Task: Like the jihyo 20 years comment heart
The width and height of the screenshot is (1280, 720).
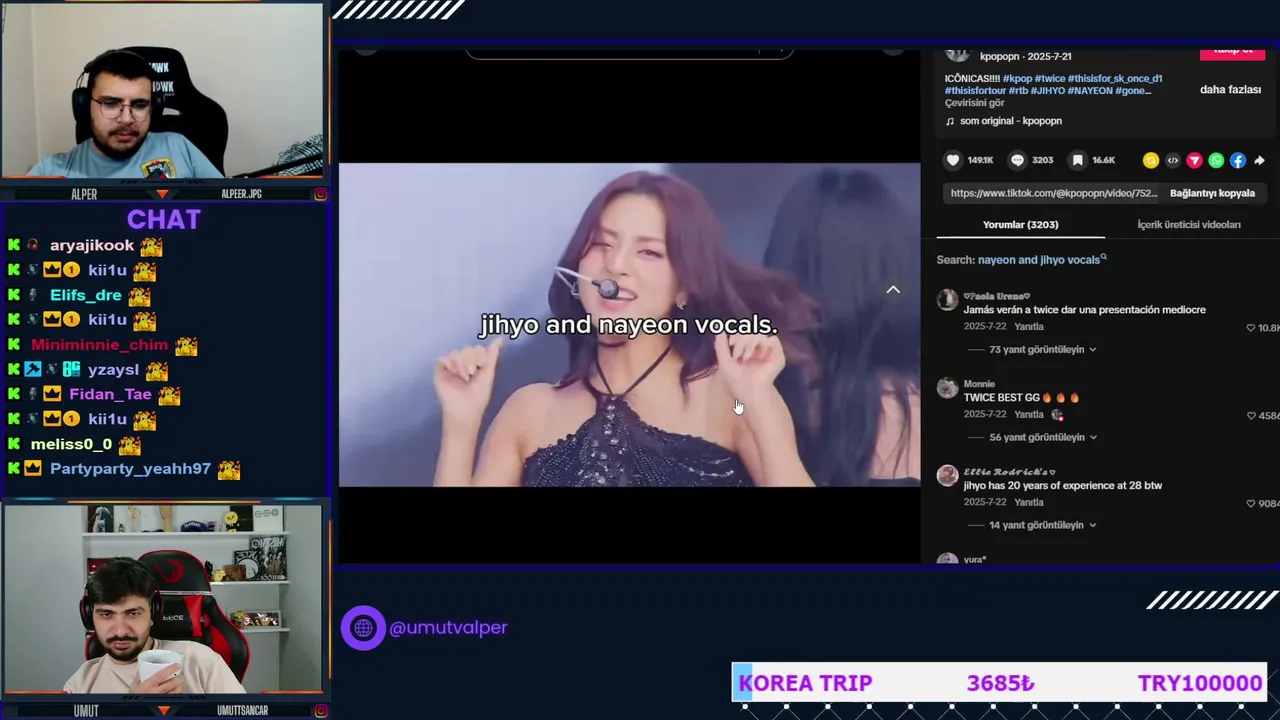Action: click(1251, 504)
